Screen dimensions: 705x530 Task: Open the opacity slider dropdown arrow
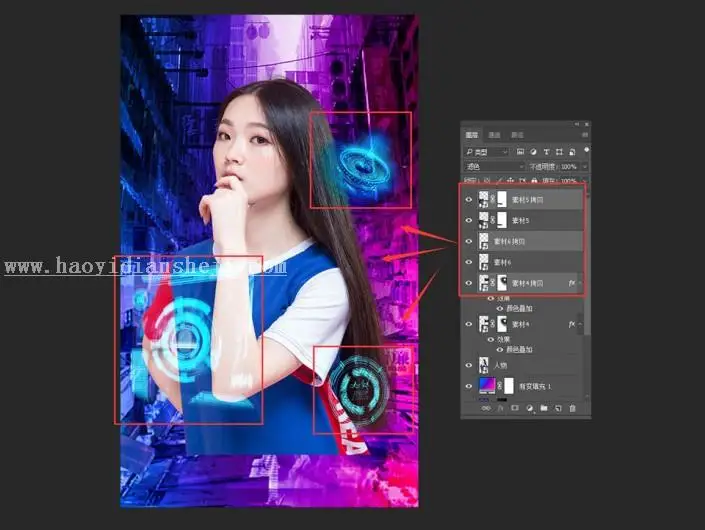point(585,166)
